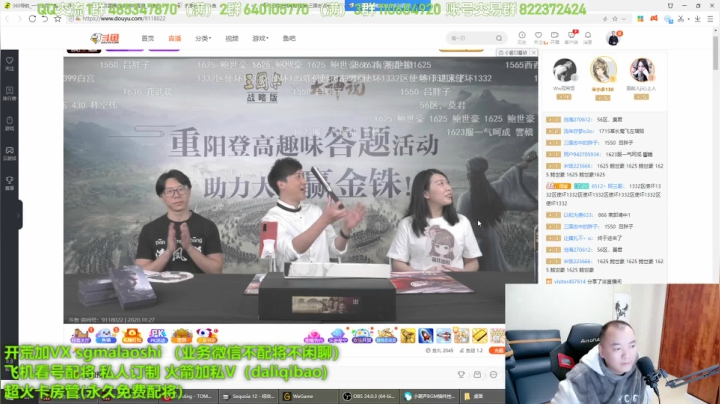Click the smiley-minus icon near chat input
Image resolution: width=720 pixels, height=404 pixels.
494,375
